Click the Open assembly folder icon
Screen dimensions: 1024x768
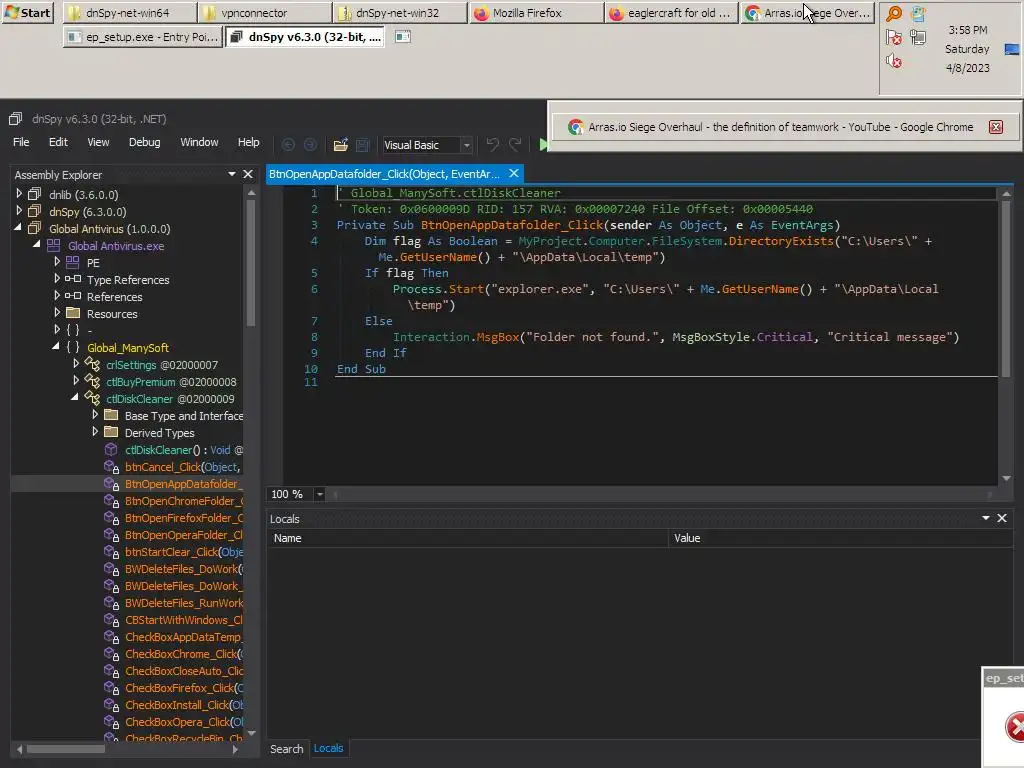coord(341,145)
